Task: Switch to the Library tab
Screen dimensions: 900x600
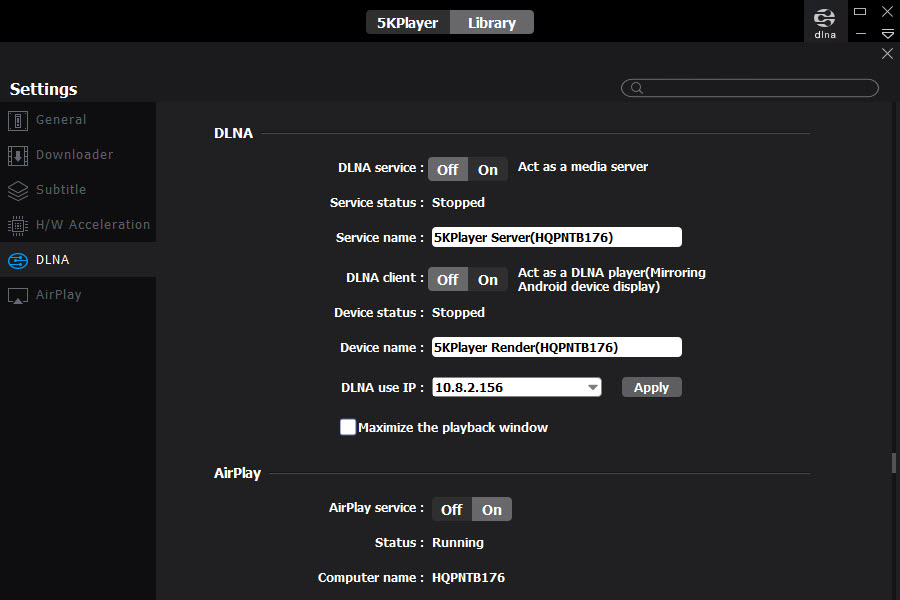Action: (492, 22)
